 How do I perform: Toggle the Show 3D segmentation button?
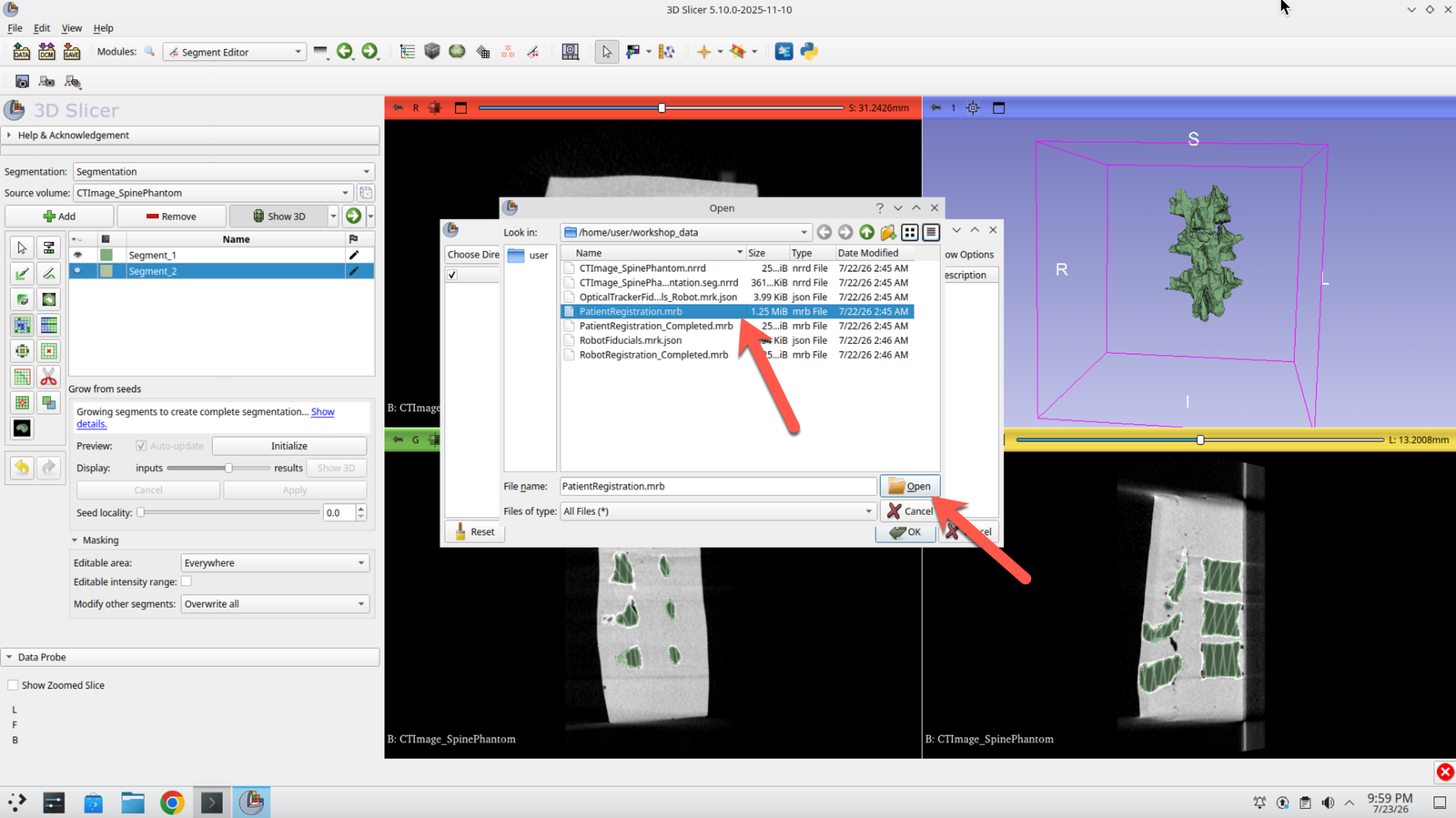point(278,217)
